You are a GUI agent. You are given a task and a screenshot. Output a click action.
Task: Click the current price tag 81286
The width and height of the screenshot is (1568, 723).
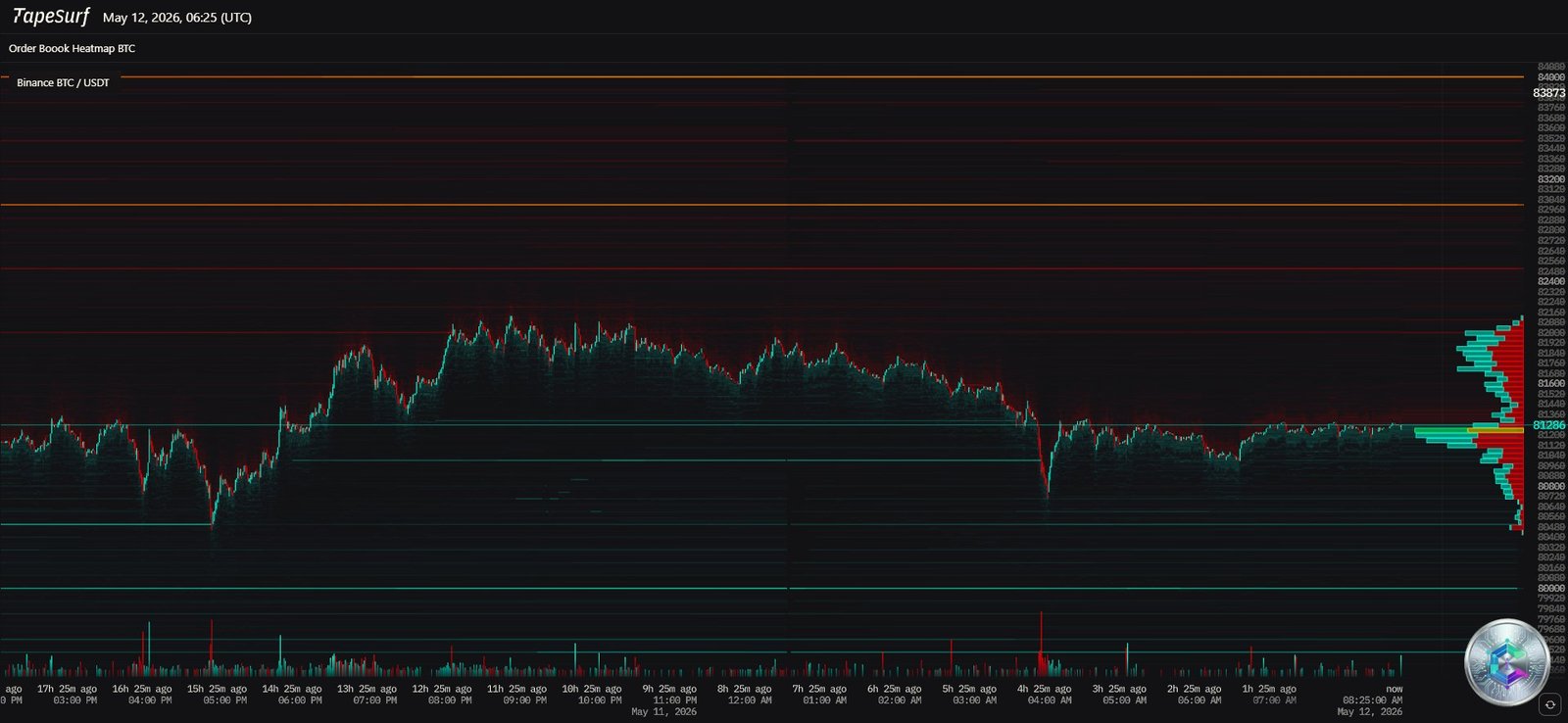[1549, 425]
